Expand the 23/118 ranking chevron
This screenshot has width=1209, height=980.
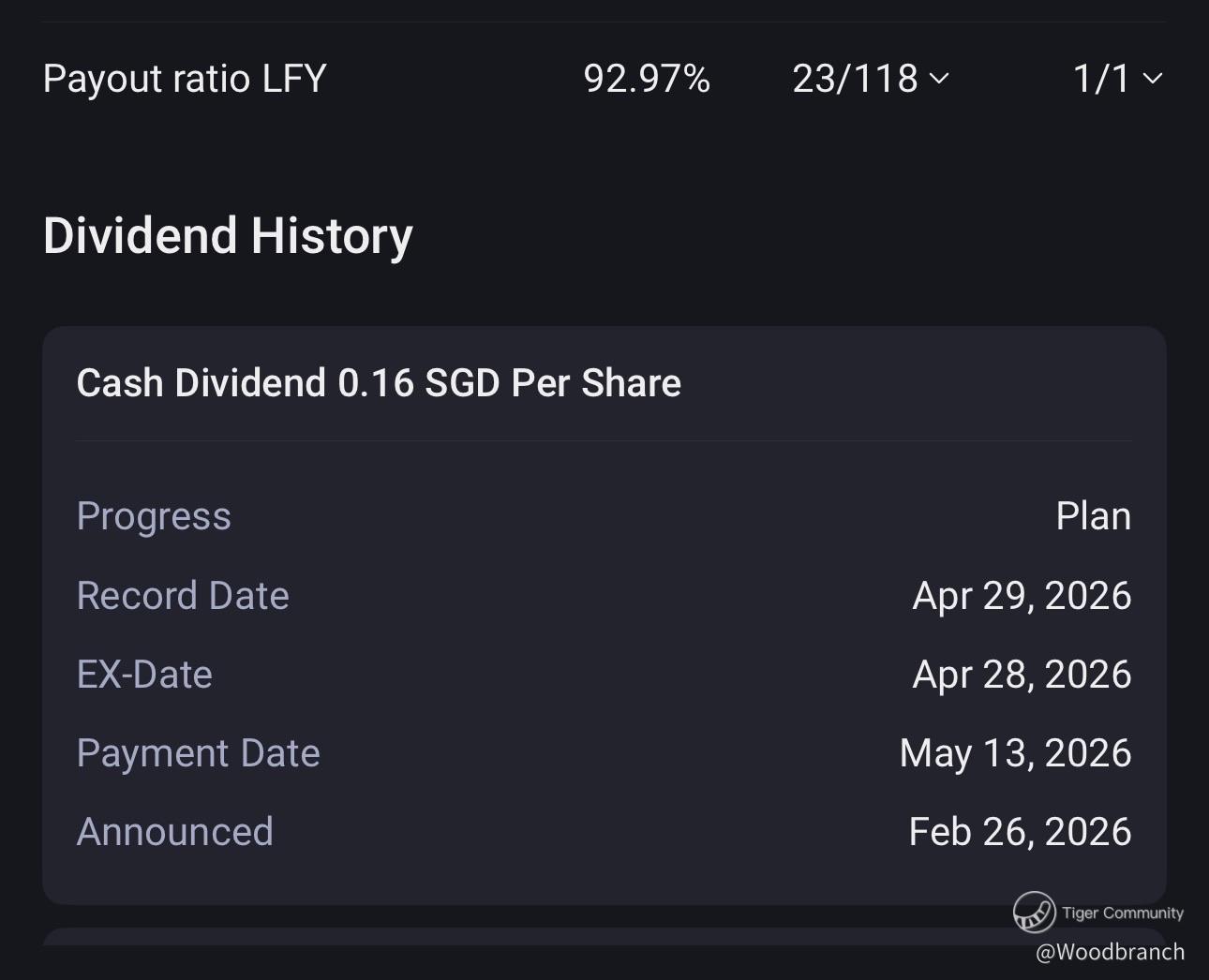[939, 79]
